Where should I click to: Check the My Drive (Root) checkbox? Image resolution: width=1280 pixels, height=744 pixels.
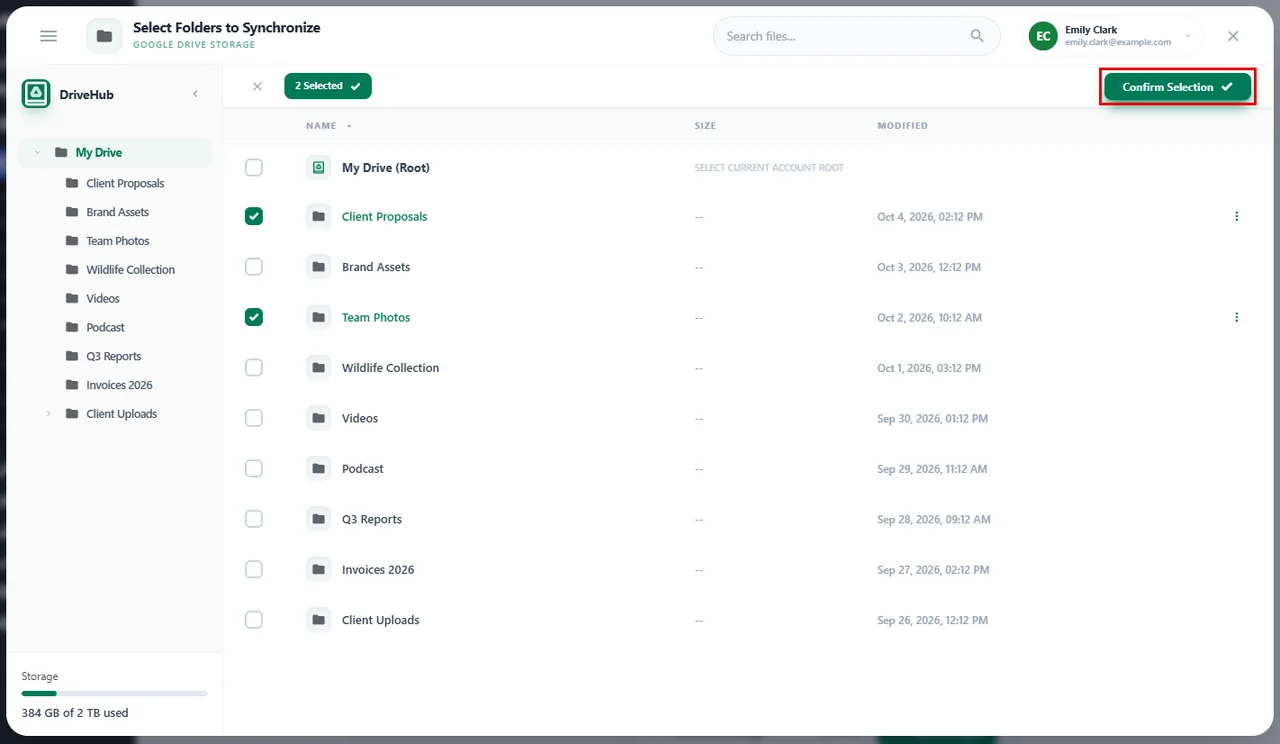click(x=254, y=168)
